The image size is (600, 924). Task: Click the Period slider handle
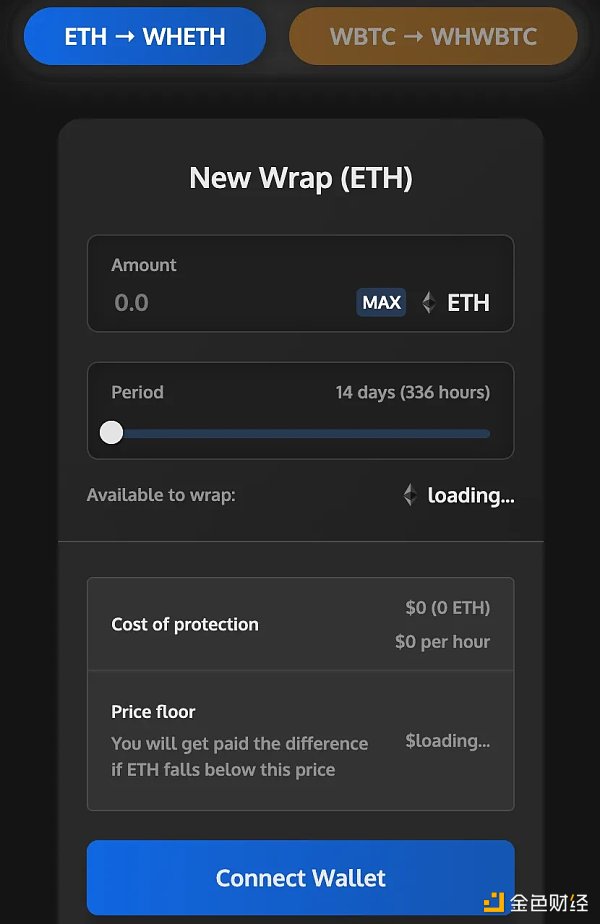point(112,432)
